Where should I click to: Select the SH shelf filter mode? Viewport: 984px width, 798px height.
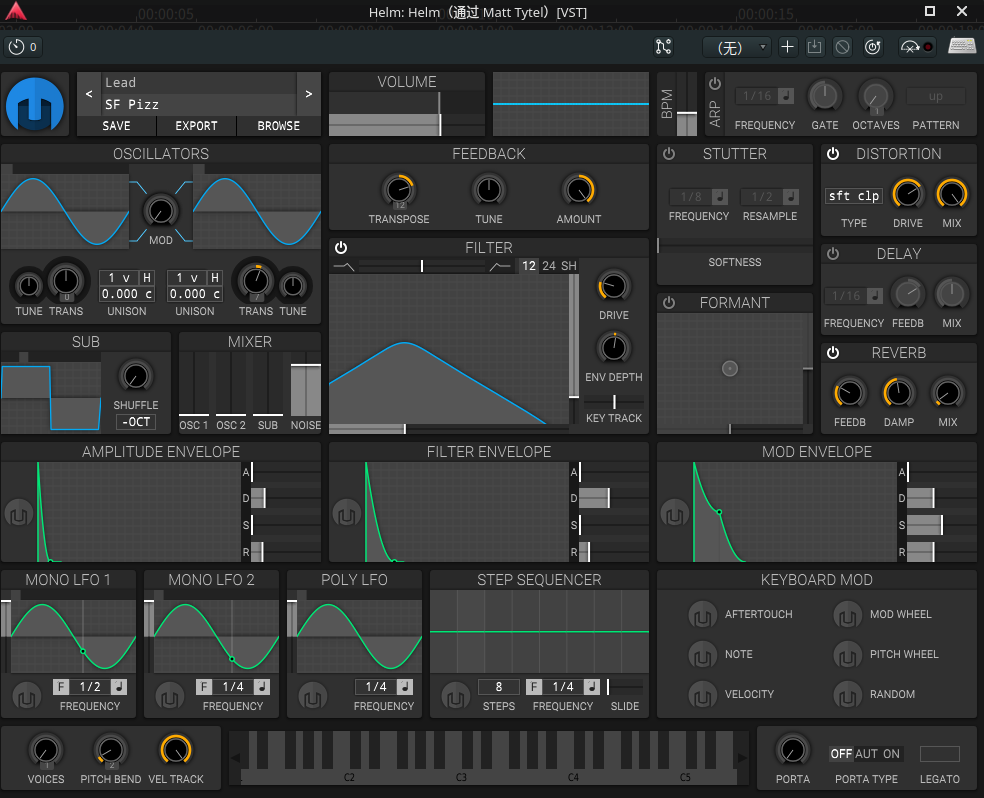pos(569,265)
